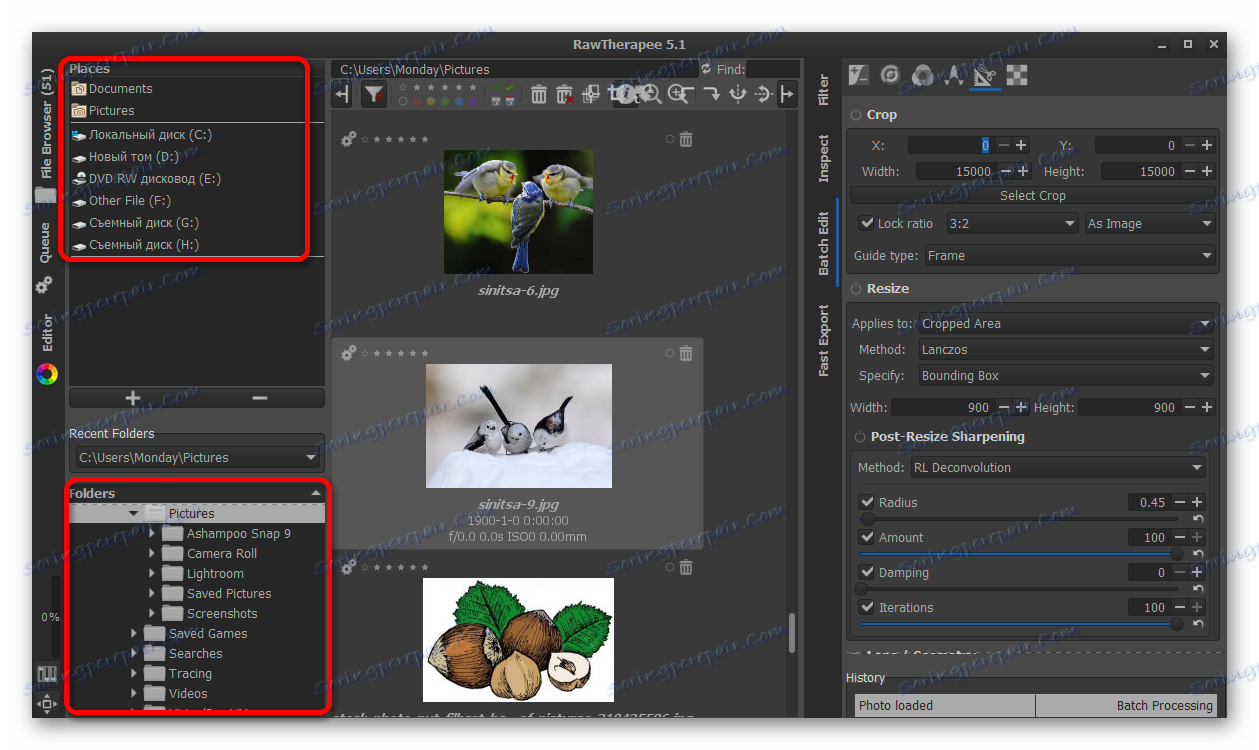Switch to the Batch Edit tab
This screenshot has width=1259, height=750.
(x=824, y=243)
